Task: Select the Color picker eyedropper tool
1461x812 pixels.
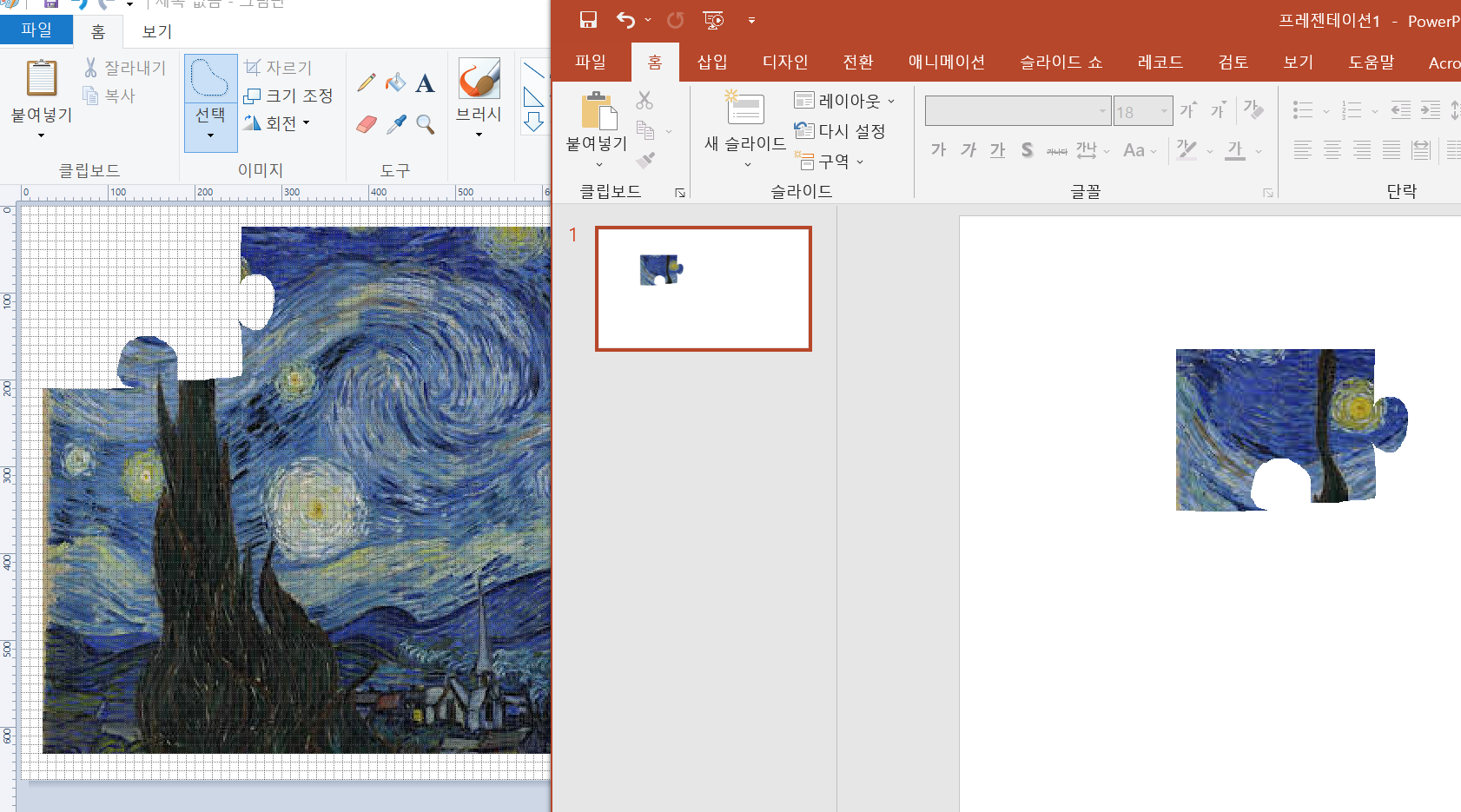Action: 396,124
